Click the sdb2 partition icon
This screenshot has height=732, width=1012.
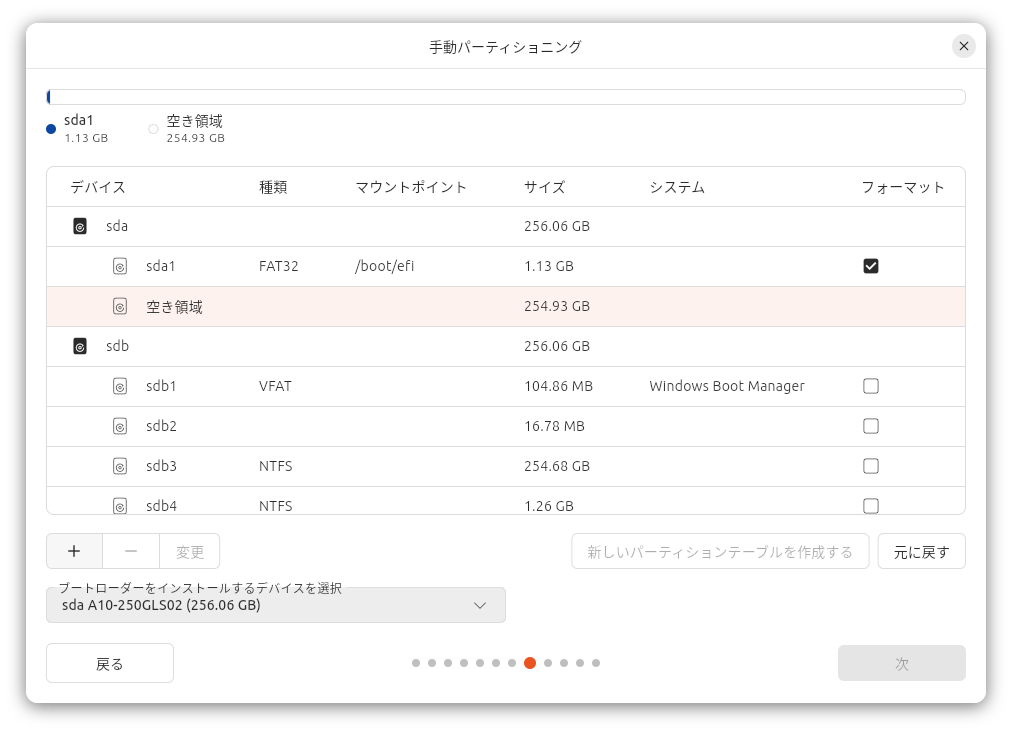coord(120,427)
